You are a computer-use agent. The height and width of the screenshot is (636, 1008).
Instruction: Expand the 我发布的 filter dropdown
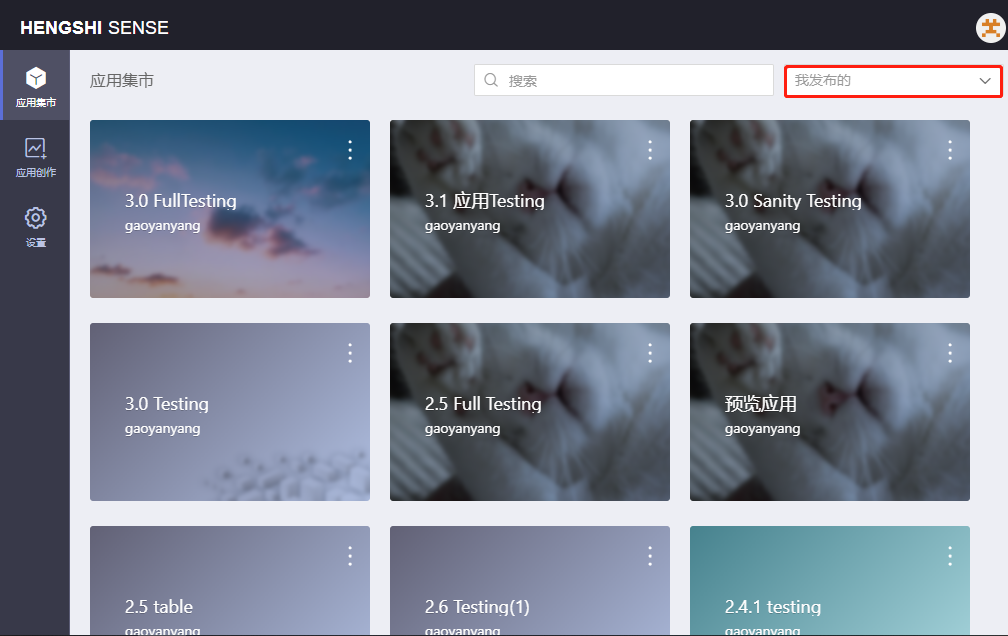coord(893,81)
